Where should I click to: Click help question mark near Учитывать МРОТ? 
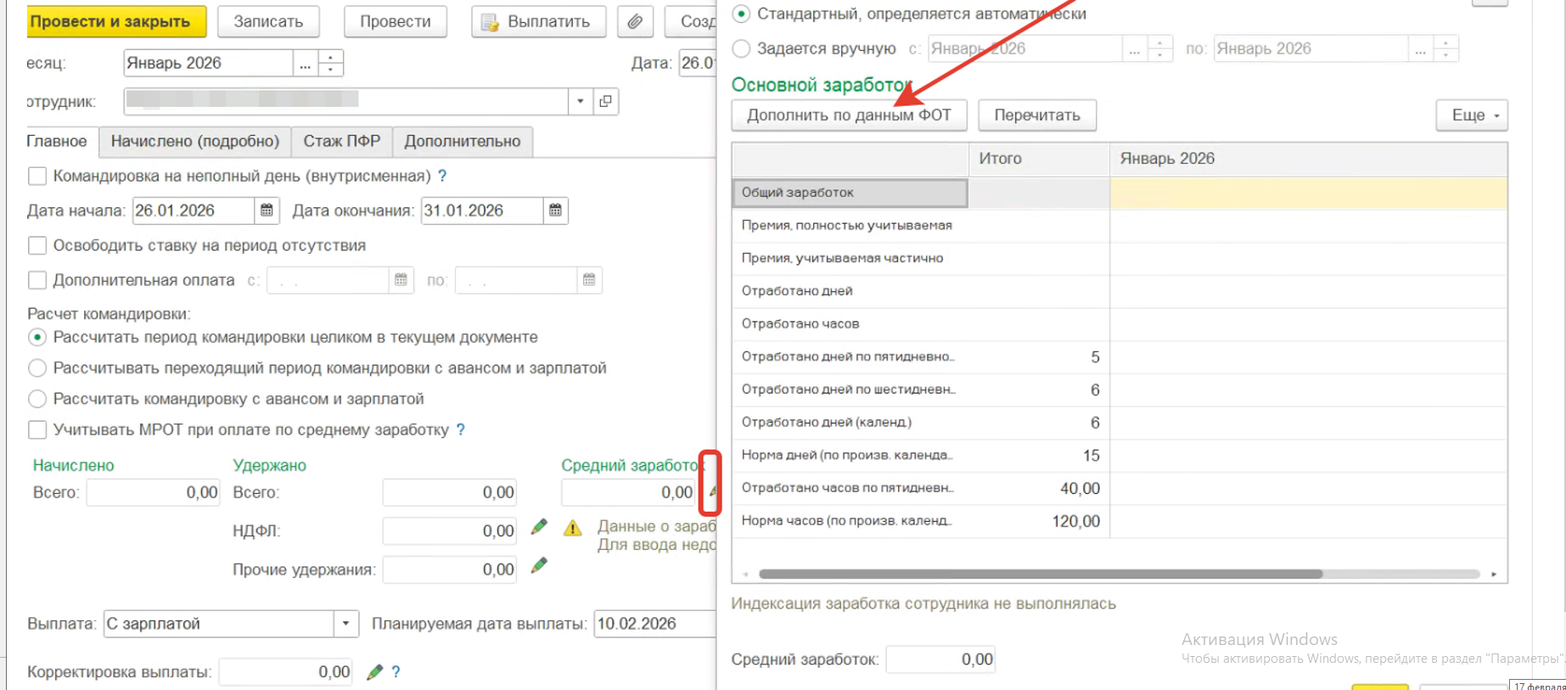coord(460,430)
